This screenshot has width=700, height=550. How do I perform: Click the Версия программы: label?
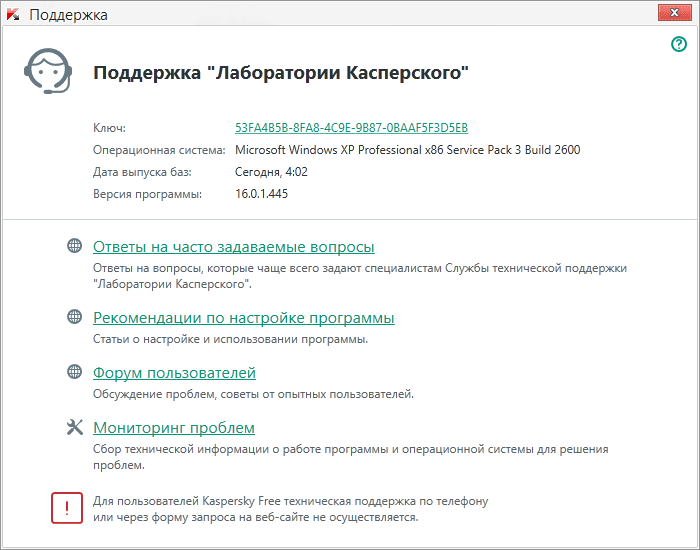point(147,194)
